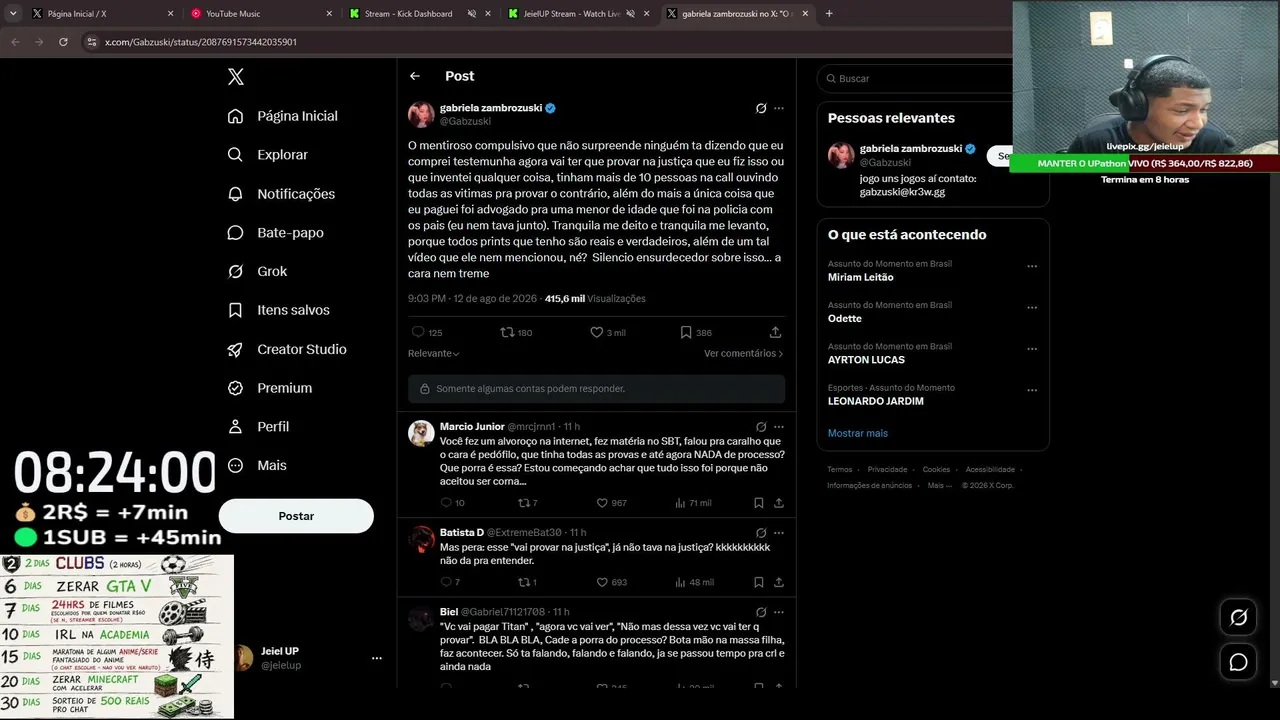This screenshot has width=1280, height=720.
Task: Unmute the Stream - Kick Dashboard tab
Action: click(x=472, y=14)
